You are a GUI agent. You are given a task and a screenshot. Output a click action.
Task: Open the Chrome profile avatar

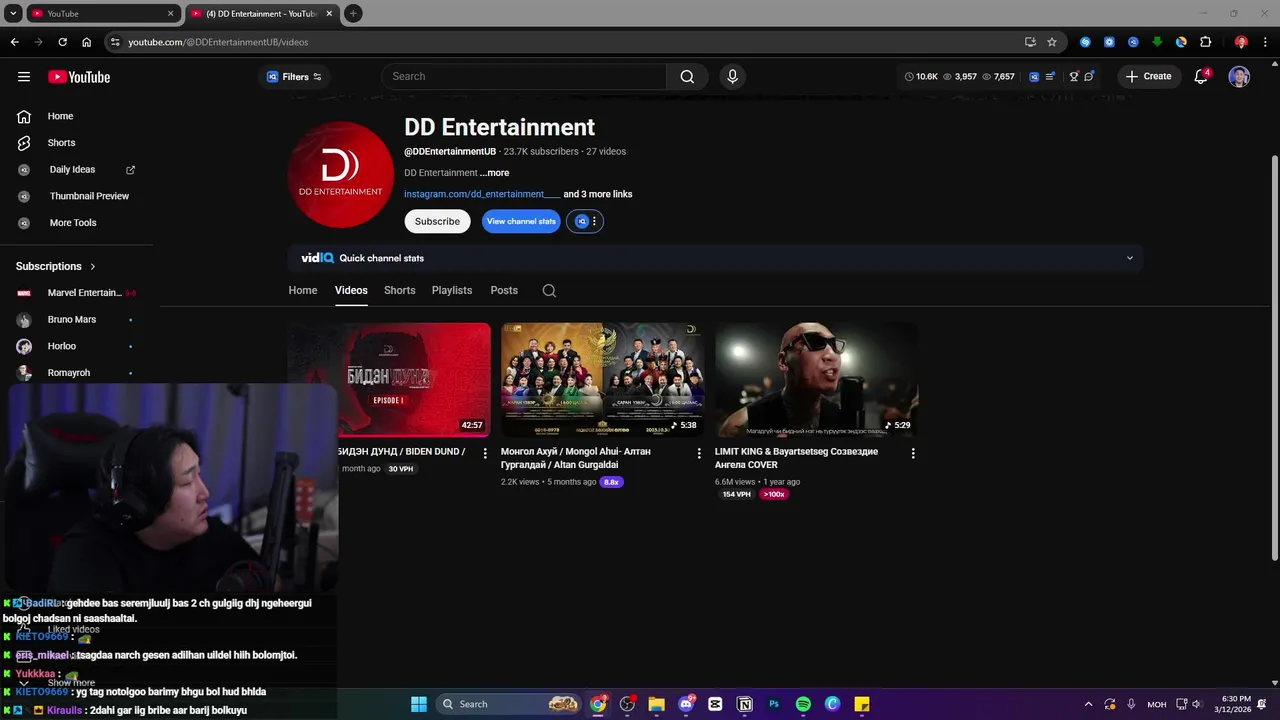tap(1241, 42)
